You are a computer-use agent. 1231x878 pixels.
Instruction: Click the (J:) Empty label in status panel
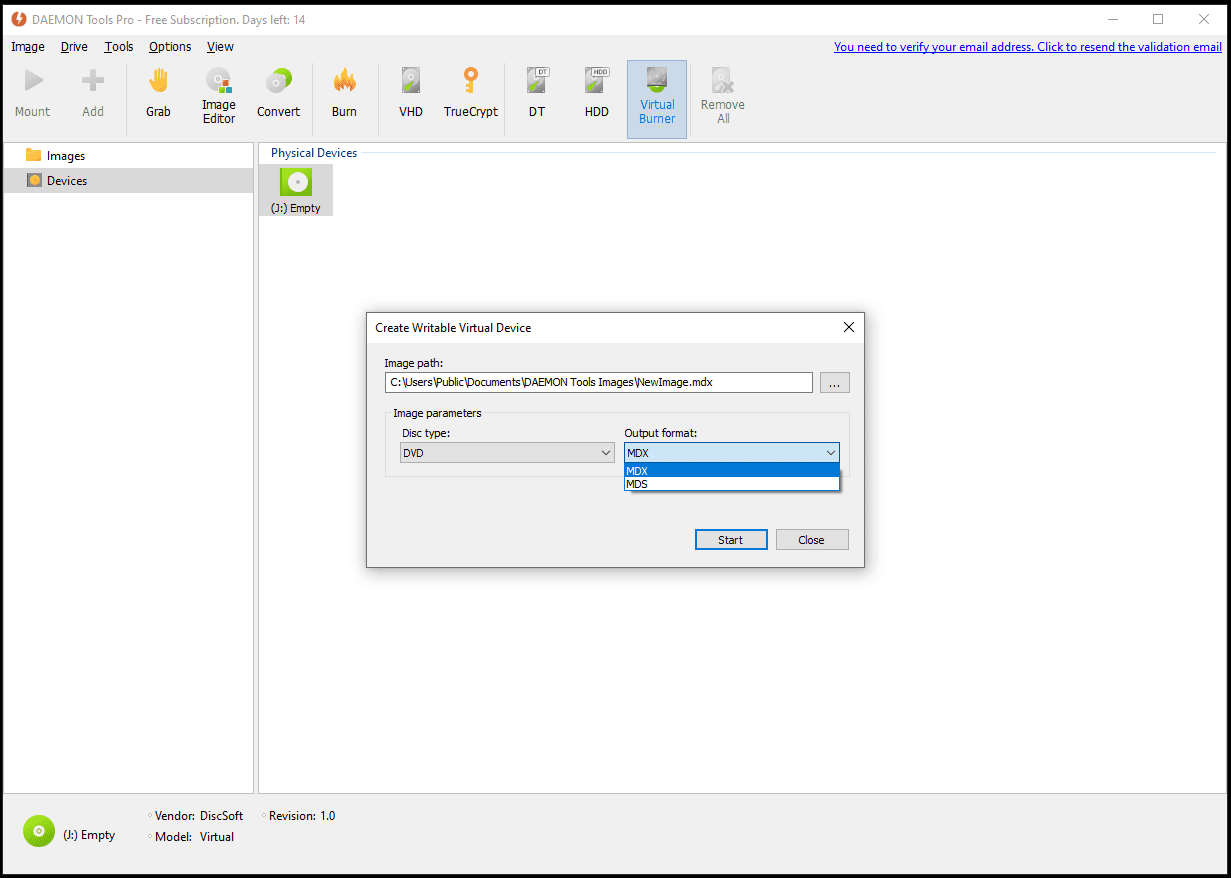coord(89,835)
